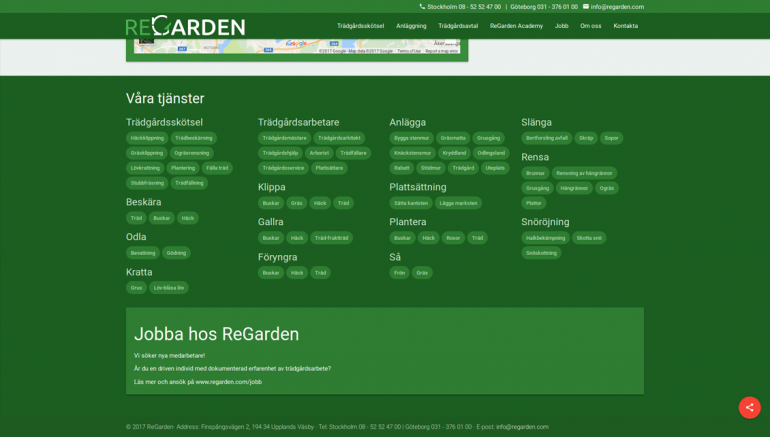Click the Stödmur tag
The image size is (770, 437).
point(431,168)
